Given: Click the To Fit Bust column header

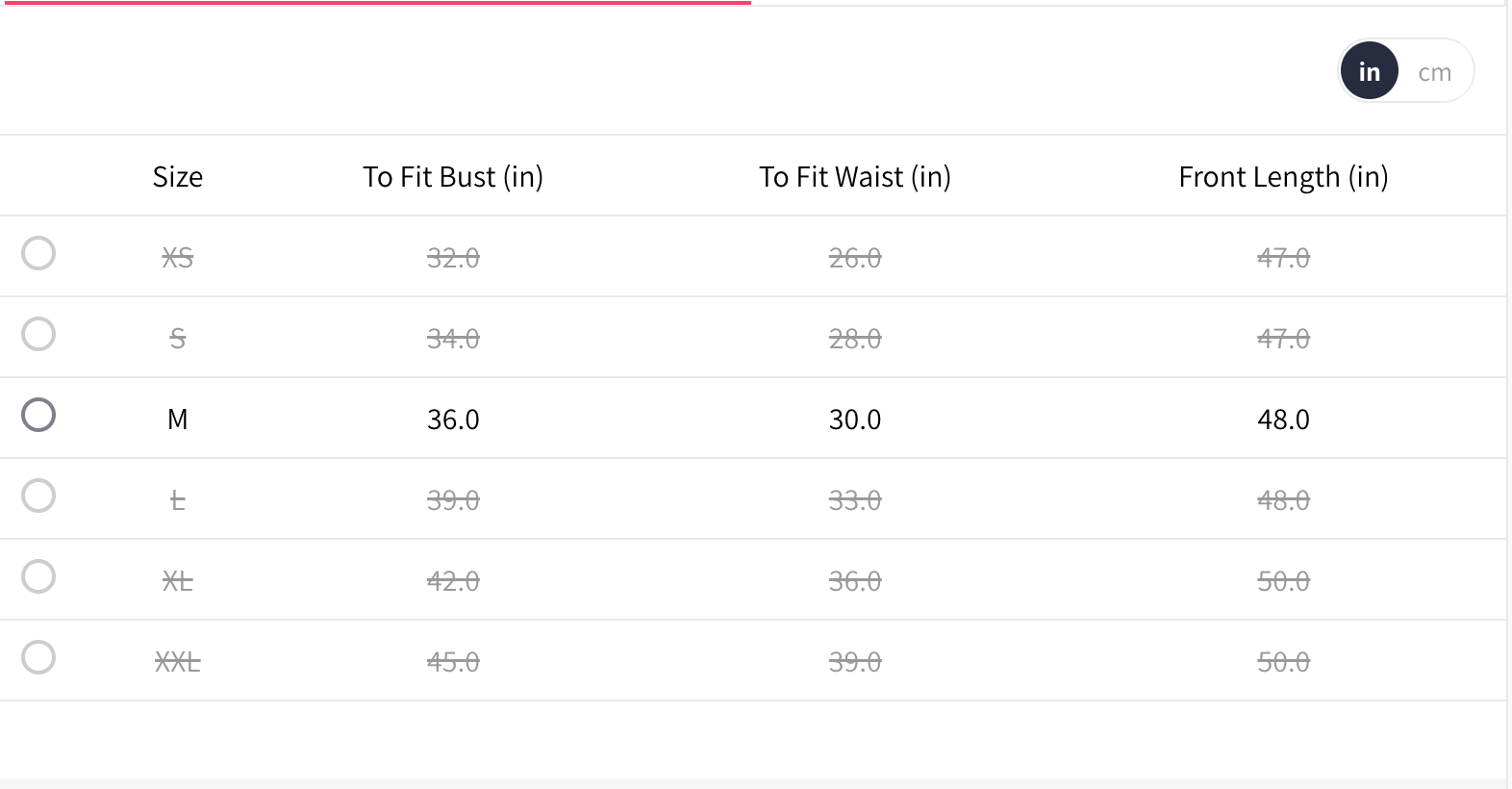Looking at the screenshot, I should point(453,177).
